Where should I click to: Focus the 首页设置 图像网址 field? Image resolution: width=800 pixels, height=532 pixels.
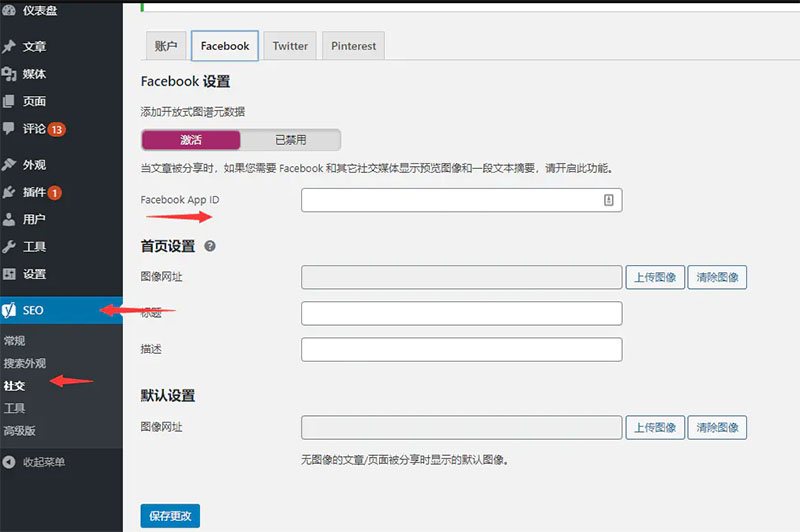461,277
